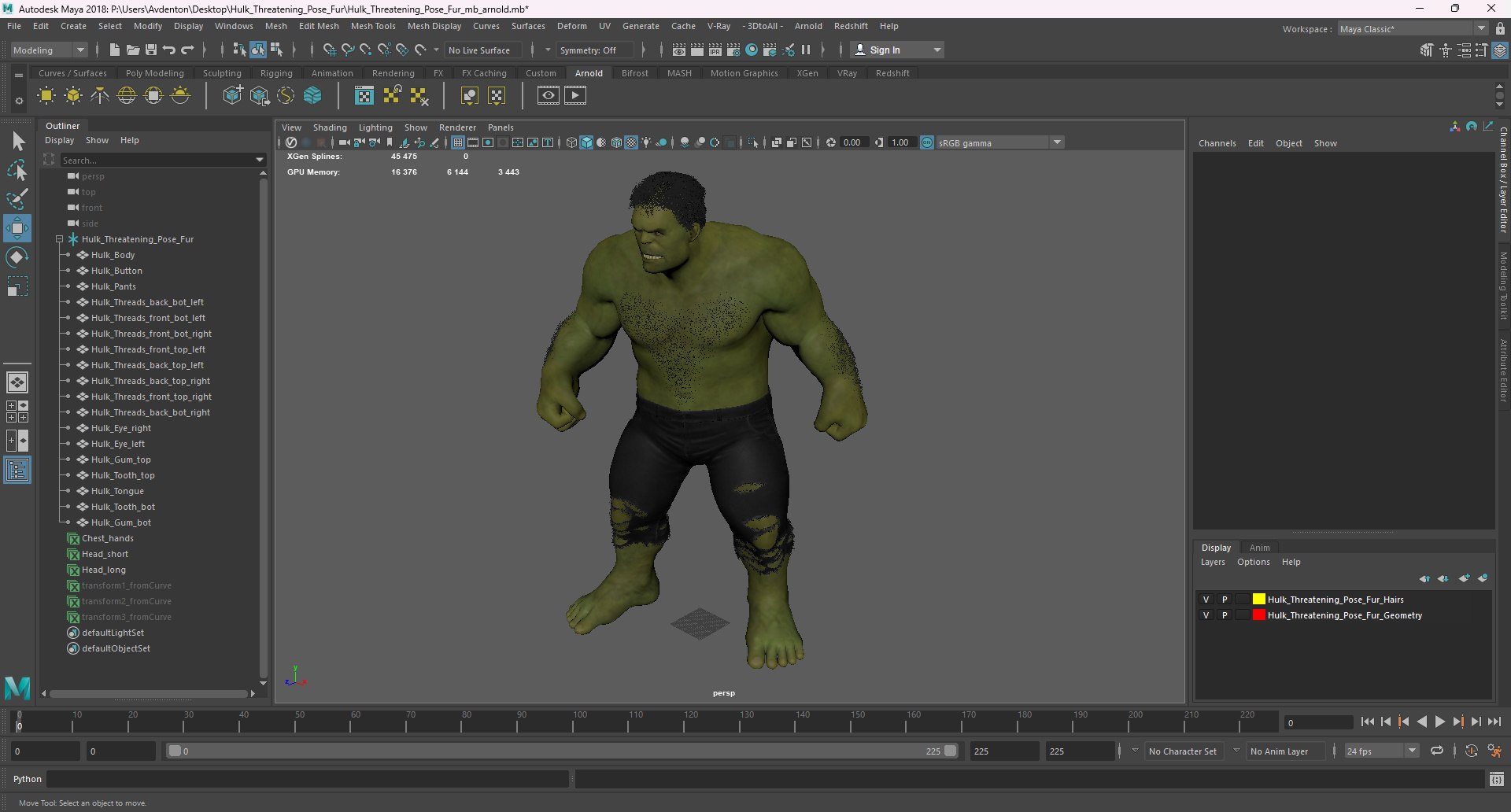The height and width of the screenshot is (812, 1511).
Task: Open the viewport Renderer menu
Action: (457, 127)
